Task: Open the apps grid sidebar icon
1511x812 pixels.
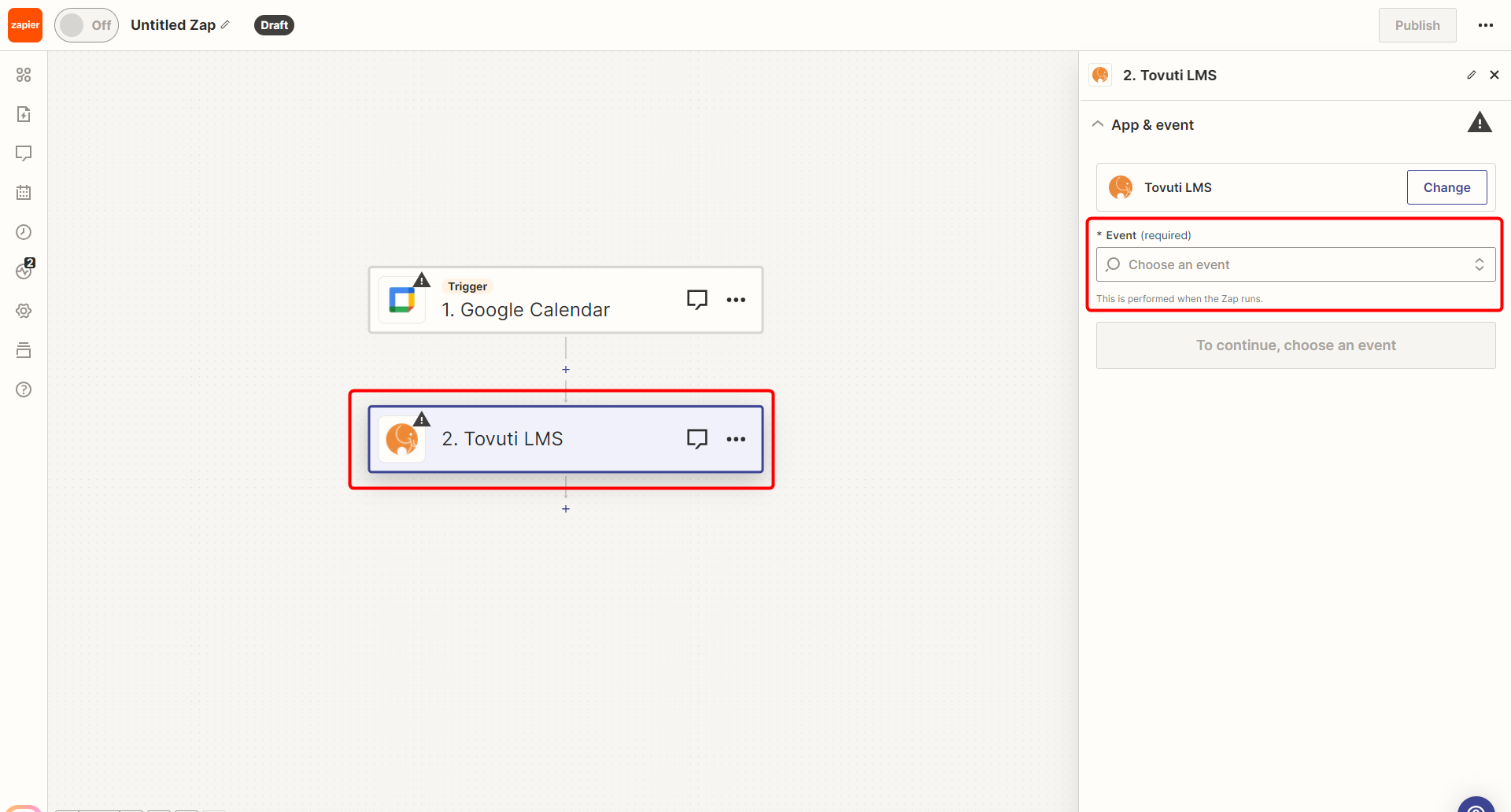Action: click(x=24, y=75)
